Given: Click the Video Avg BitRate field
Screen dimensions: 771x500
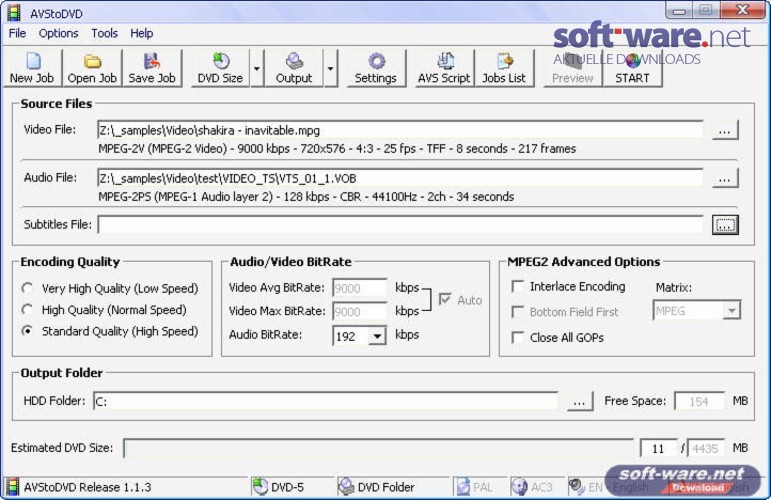Looking at the screenshot, I should (x=360, y=288).
